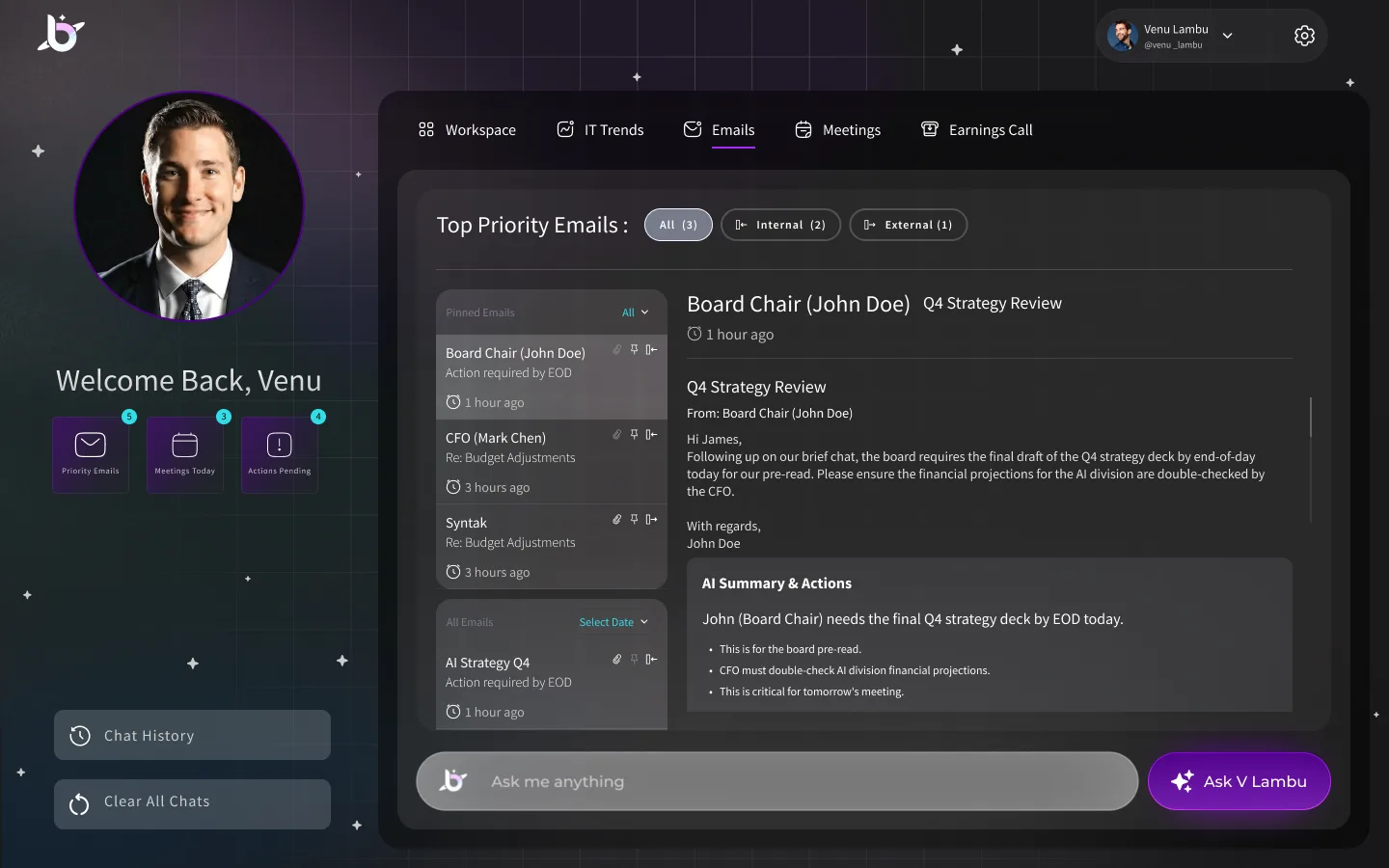This screenshot has width=1389, height=868.
Task: Open the Earnings Call tab
Action: 976,130
